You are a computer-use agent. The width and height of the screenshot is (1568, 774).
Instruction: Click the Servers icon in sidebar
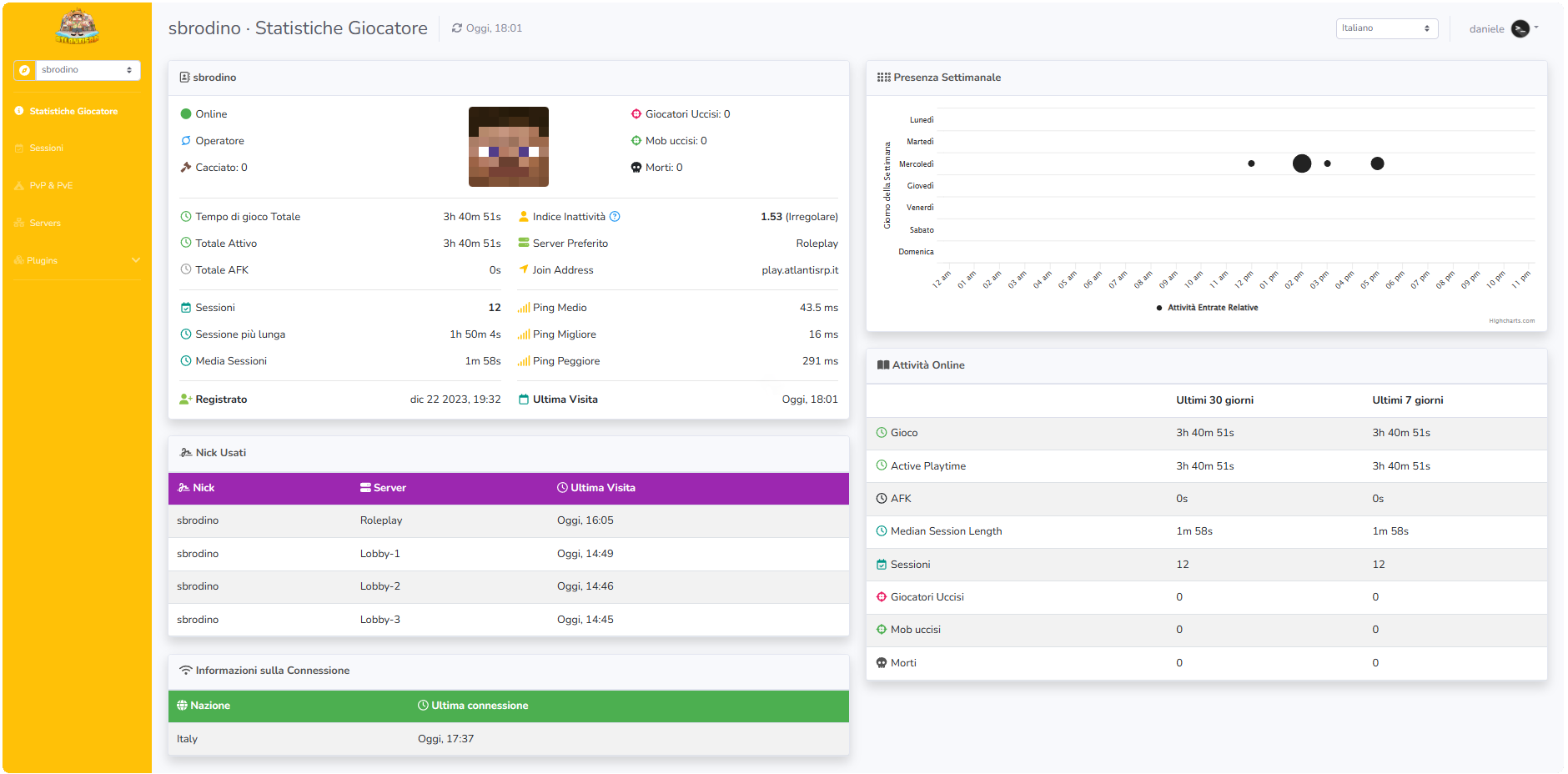[19, 224]
